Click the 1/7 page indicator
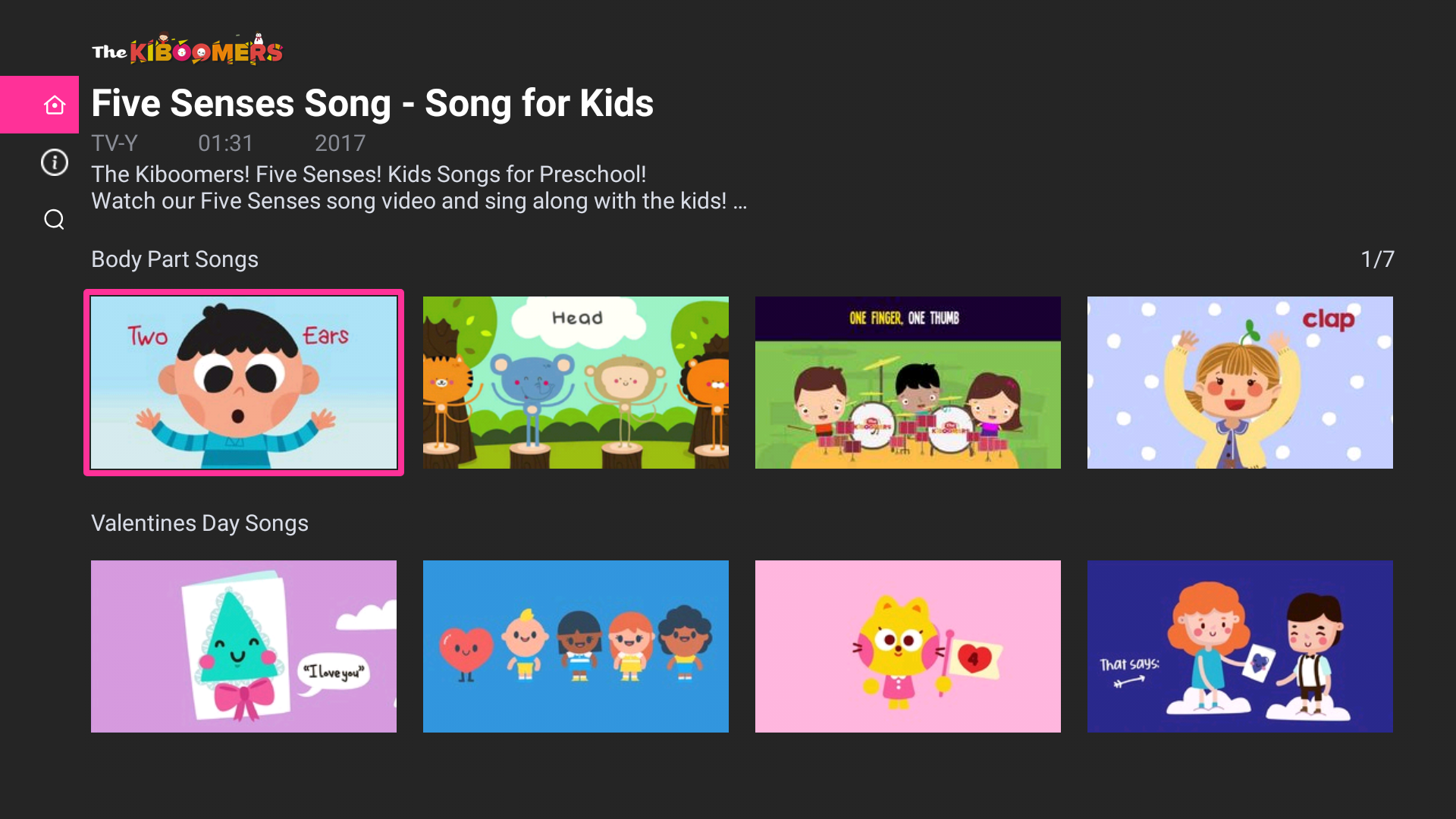Image resolution: width=1456 pixels, height=819 pixels. pyautogui.click(x=1377, y=259)
